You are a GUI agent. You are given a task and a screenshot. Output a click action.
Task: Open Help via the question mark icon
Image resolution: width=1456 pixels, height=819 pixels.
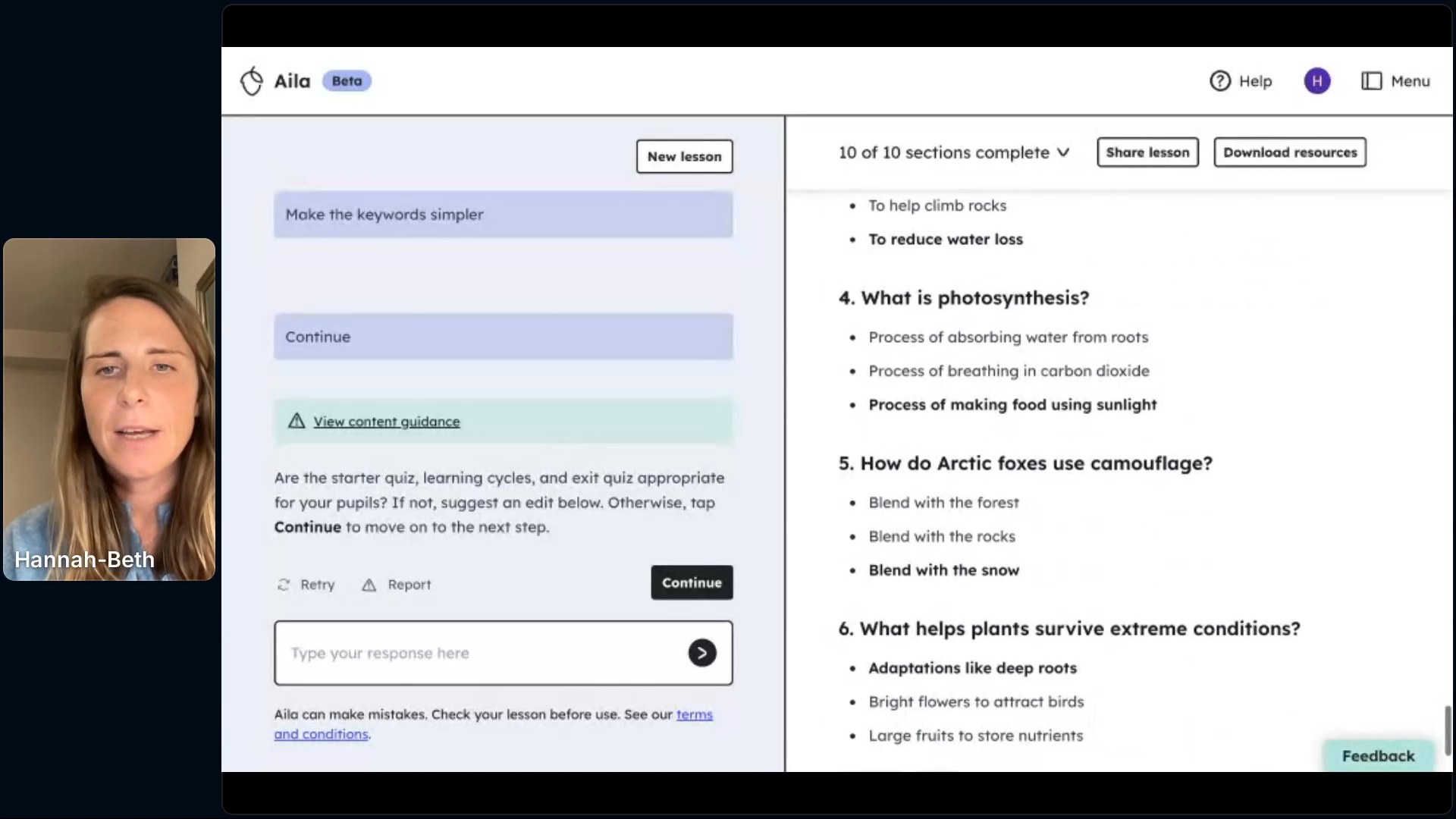pos(1219,81)
